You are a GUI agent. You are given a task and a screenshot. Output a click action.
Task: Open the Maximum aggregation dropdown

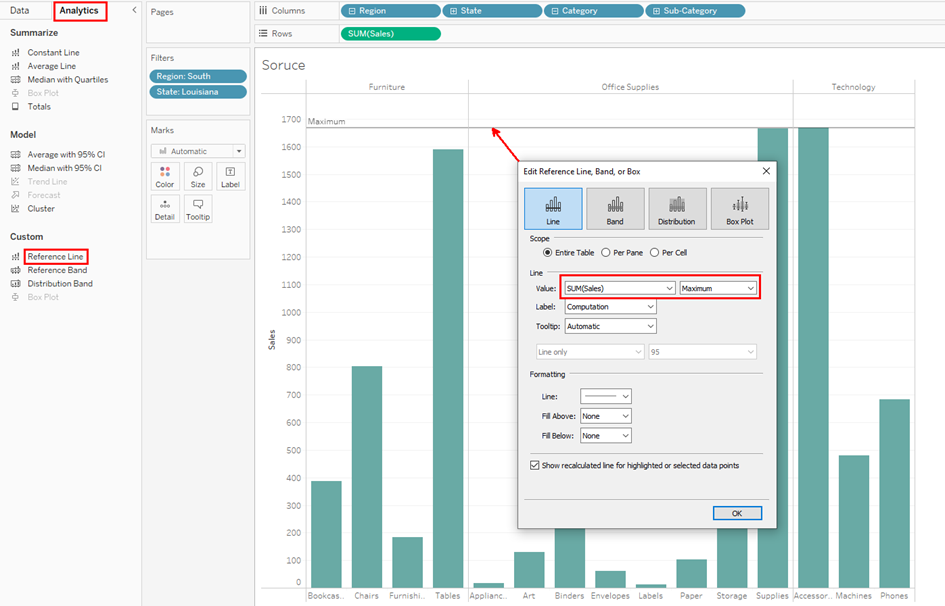point(717,288)
